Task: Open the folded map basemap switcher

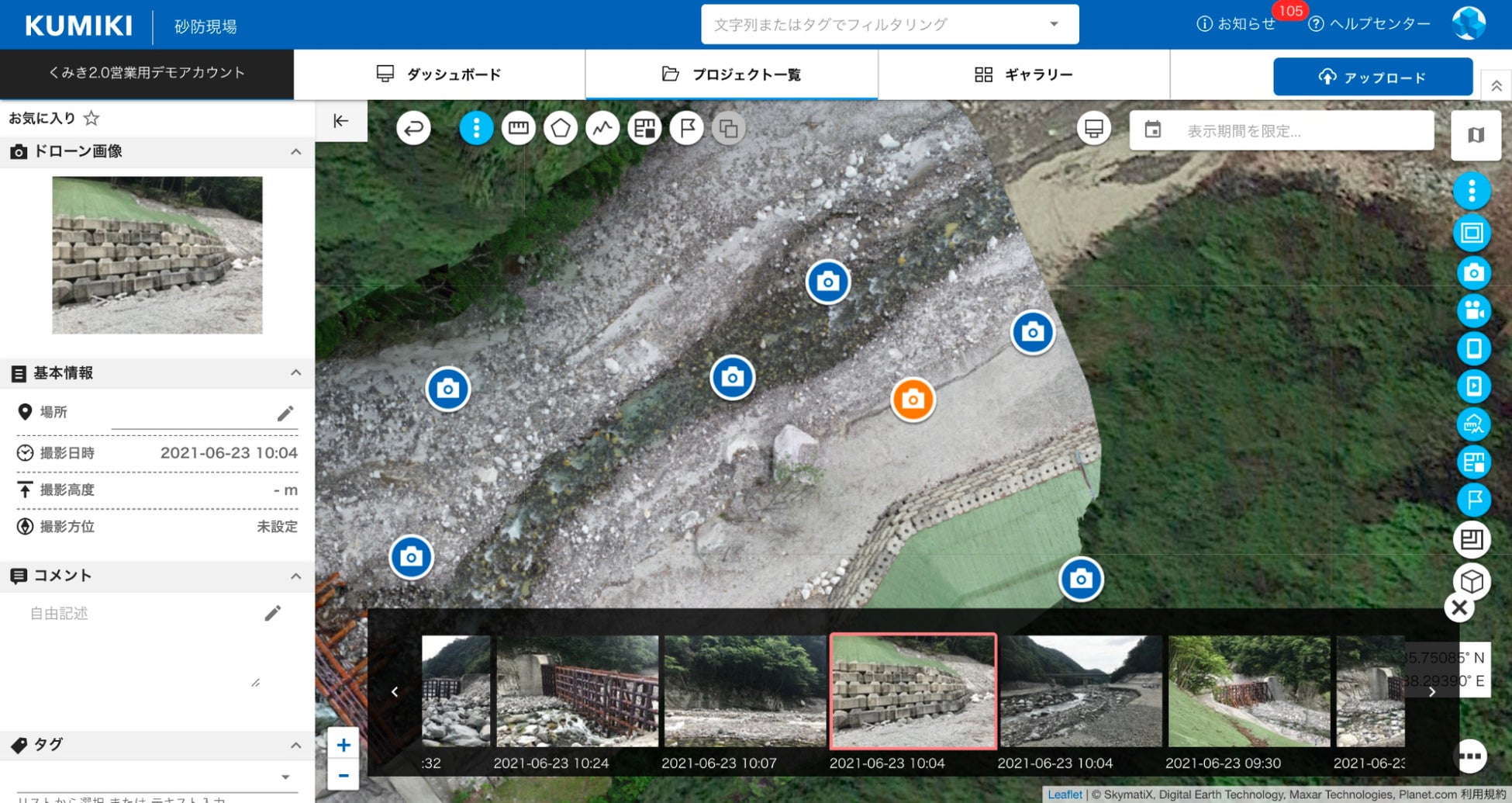Action: (x=1476, y=135)
